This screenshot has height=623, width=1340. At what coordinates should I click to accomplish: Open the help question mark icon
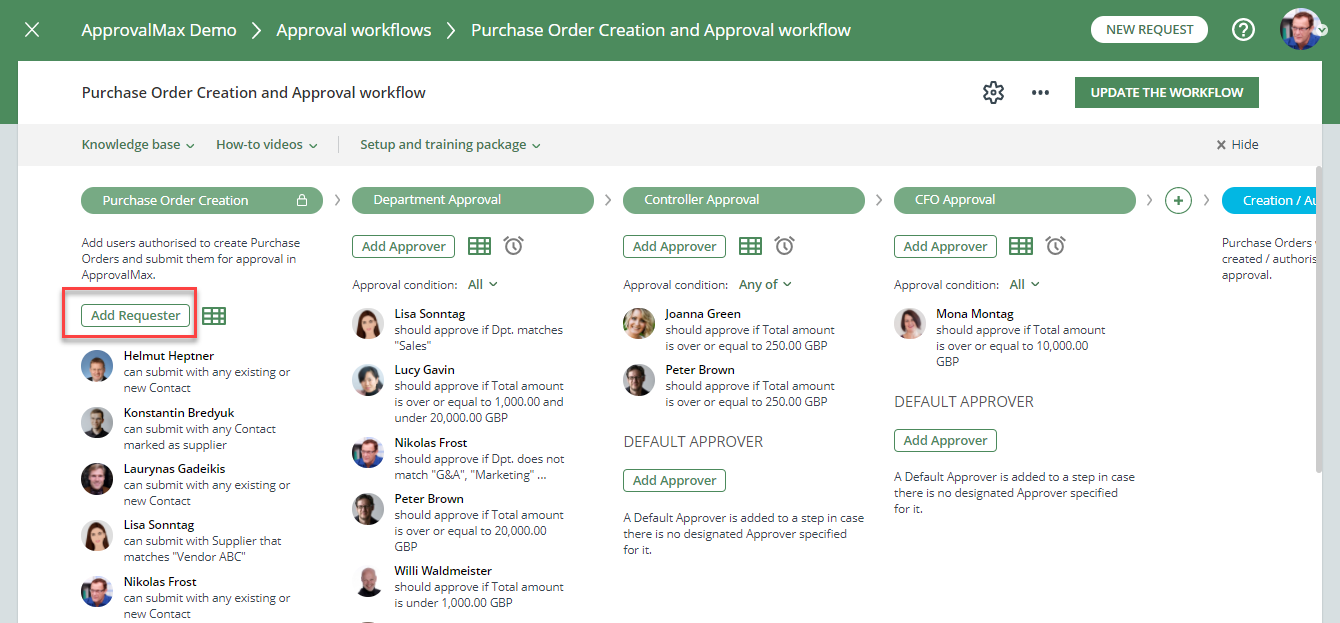1243,30
